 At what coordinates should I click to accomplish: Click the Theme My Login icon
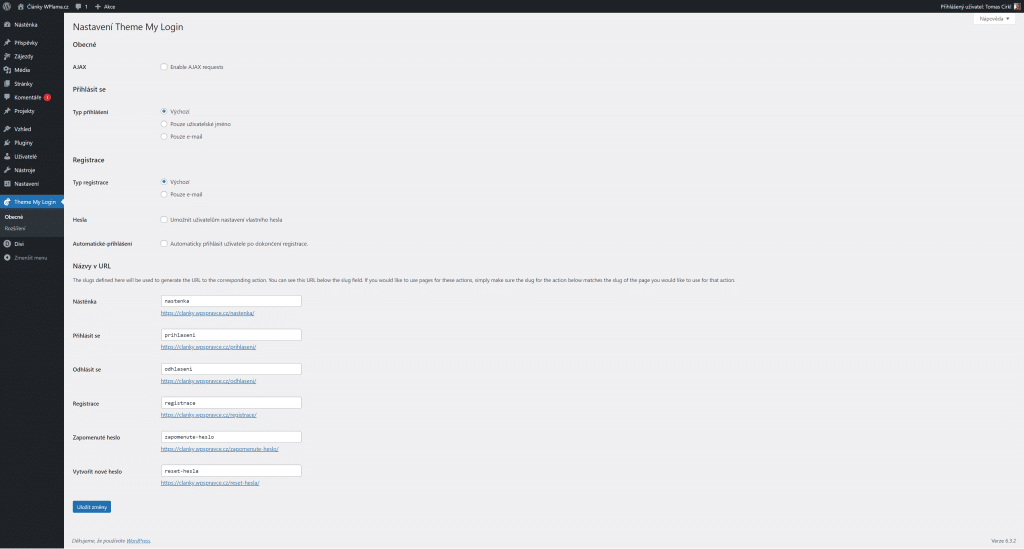(x=7, y=202)
